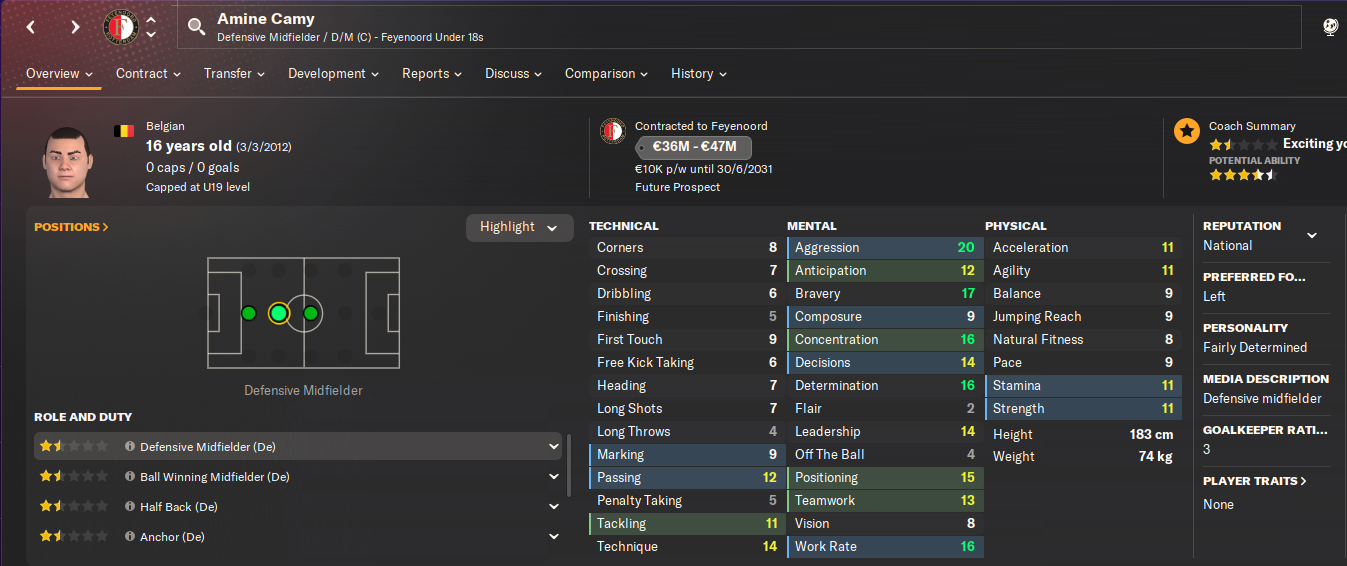Click the POSITIONS heading link

coord(71,227)
